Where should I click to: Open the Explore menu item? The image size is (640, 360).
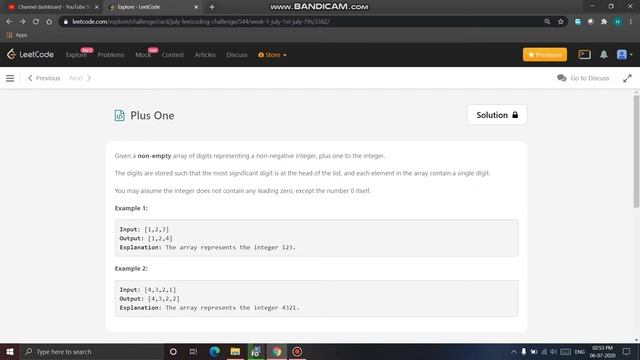coord(76,55)
